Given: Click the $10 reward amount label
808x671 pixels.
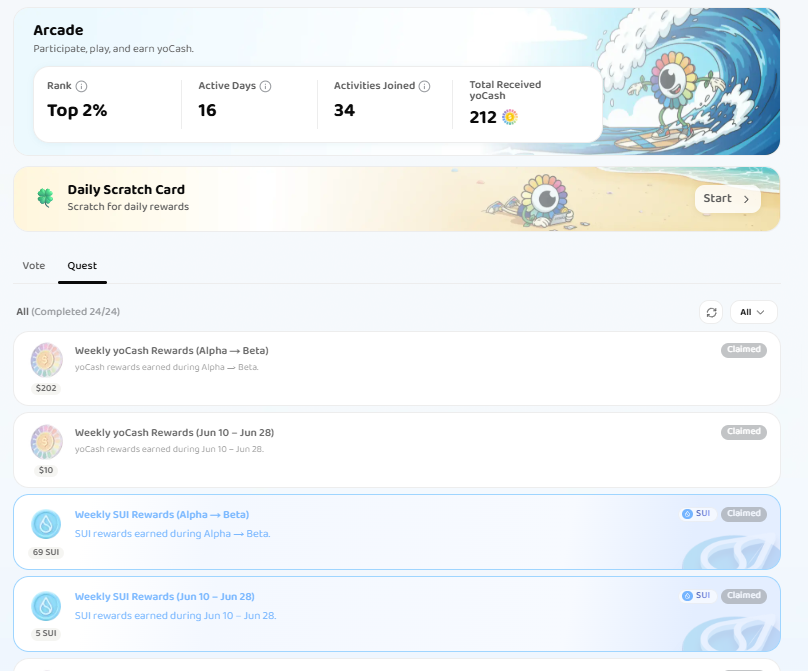Looking at the screenshot, I should (46, 470).
